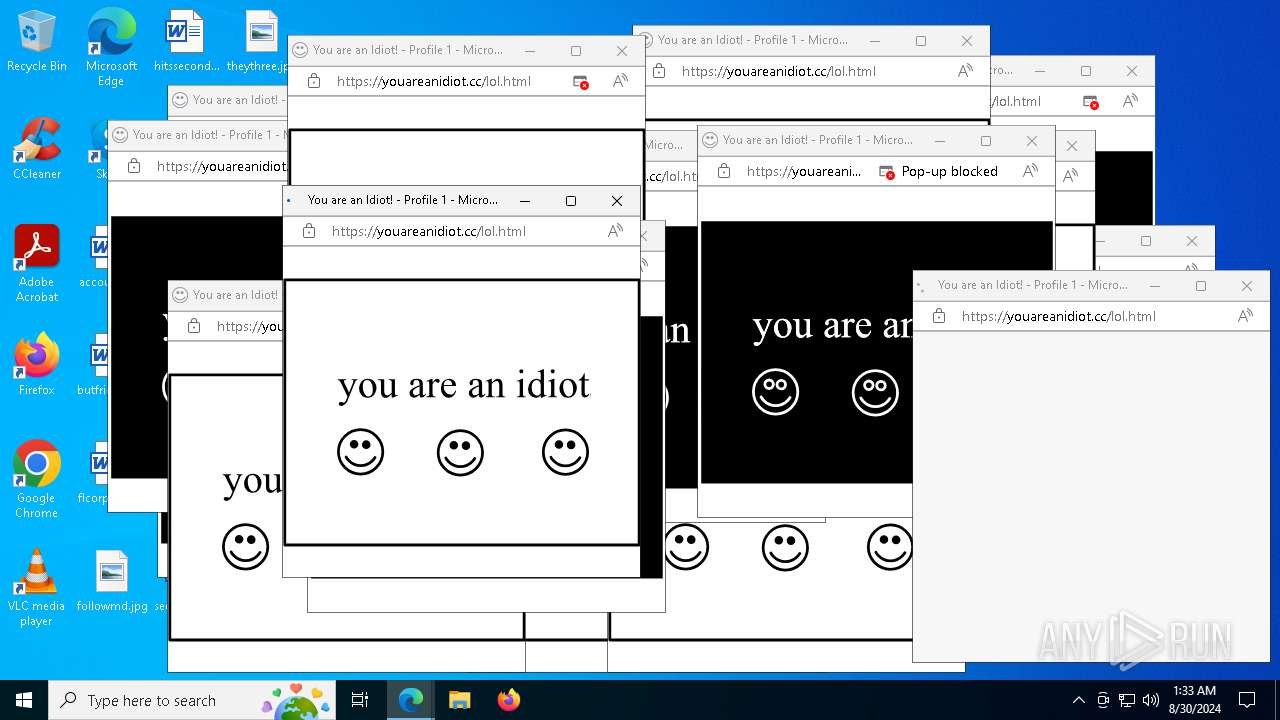This screenshot has height=720, width=1280.
Task: Click Read aloud next to 'Pop-up blocked'
Action: (1031, 171)
